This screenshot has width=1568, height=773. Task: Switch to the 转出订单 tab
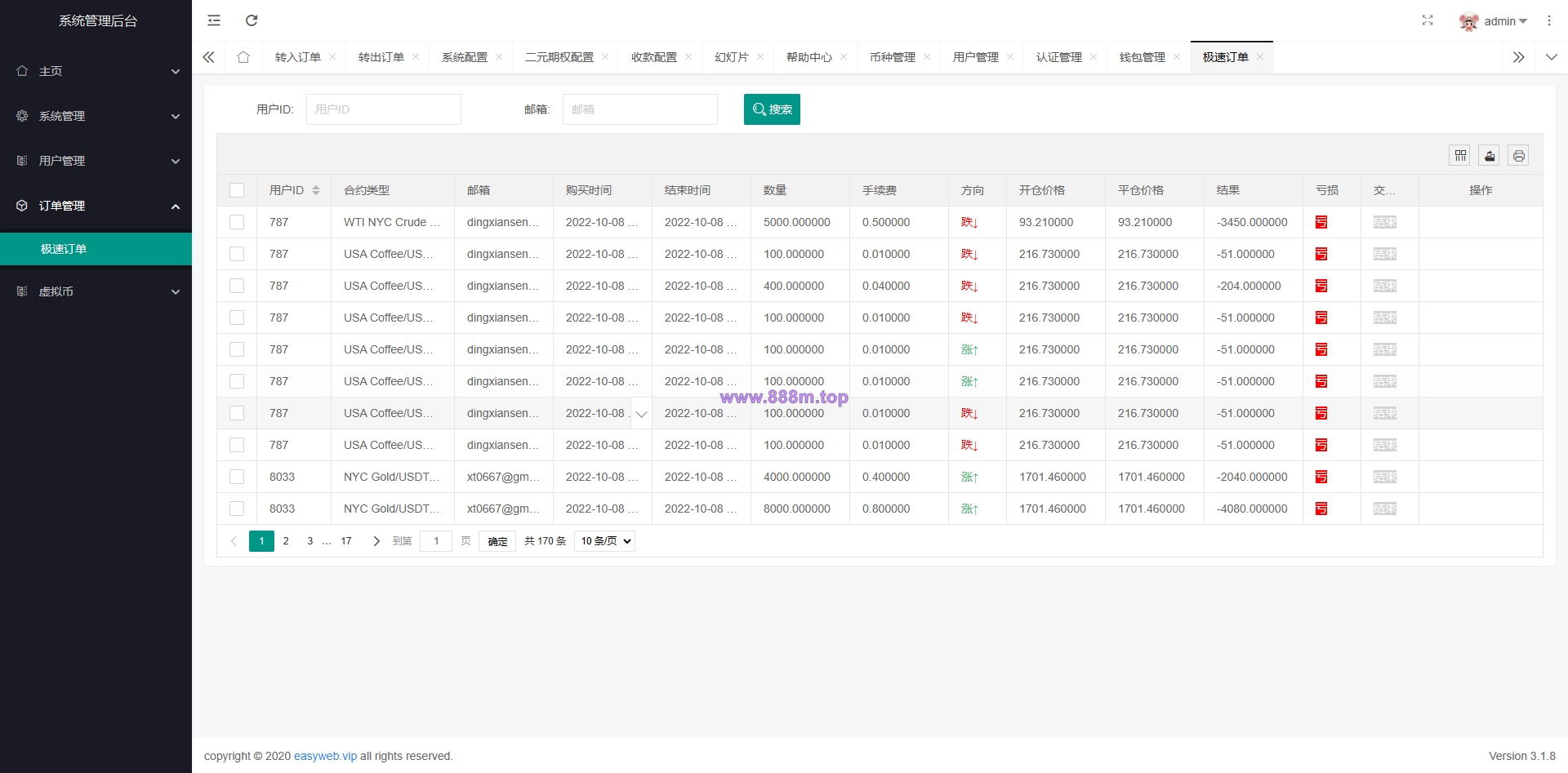tap(381, 57)
